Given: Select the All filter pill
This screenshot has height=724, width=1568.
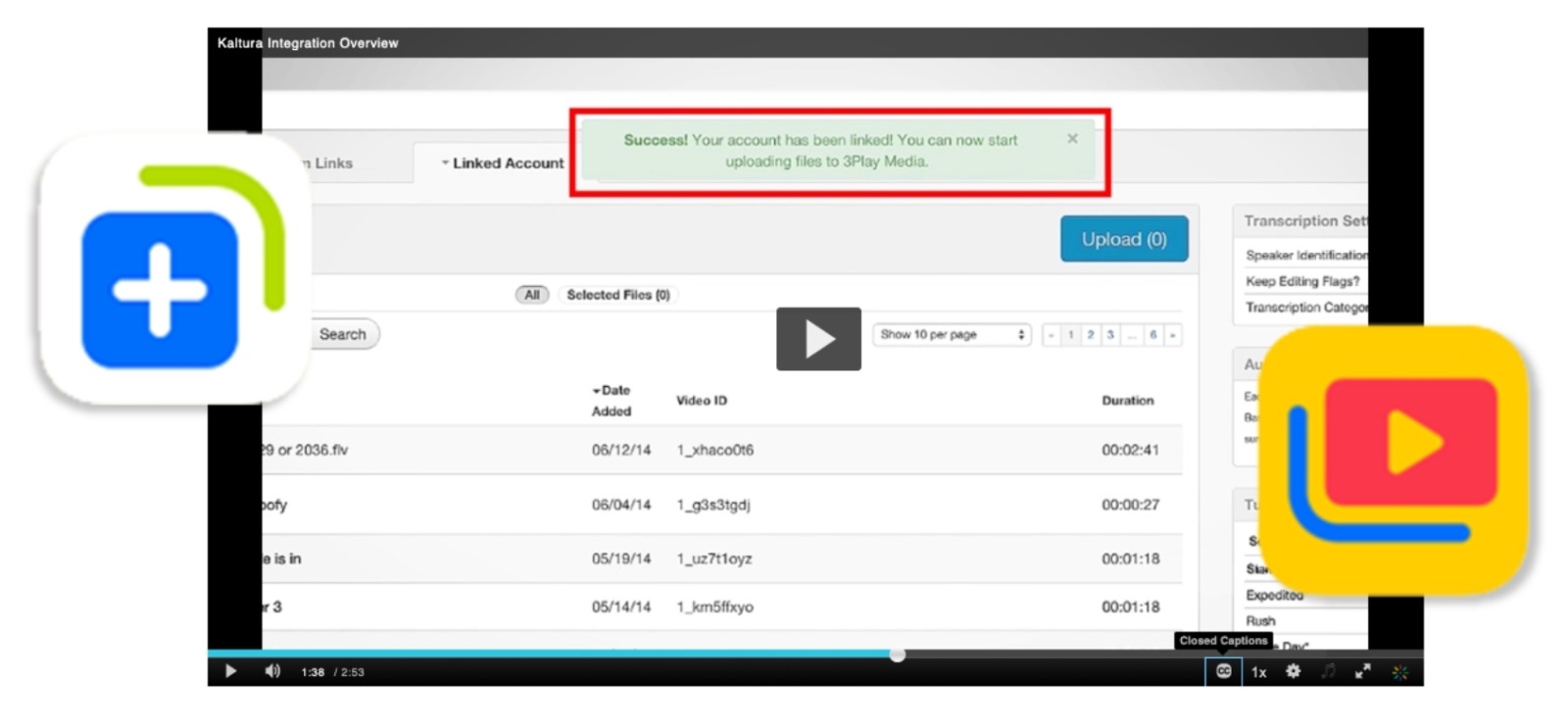Looking at the screenshot, I should [531, 295].
